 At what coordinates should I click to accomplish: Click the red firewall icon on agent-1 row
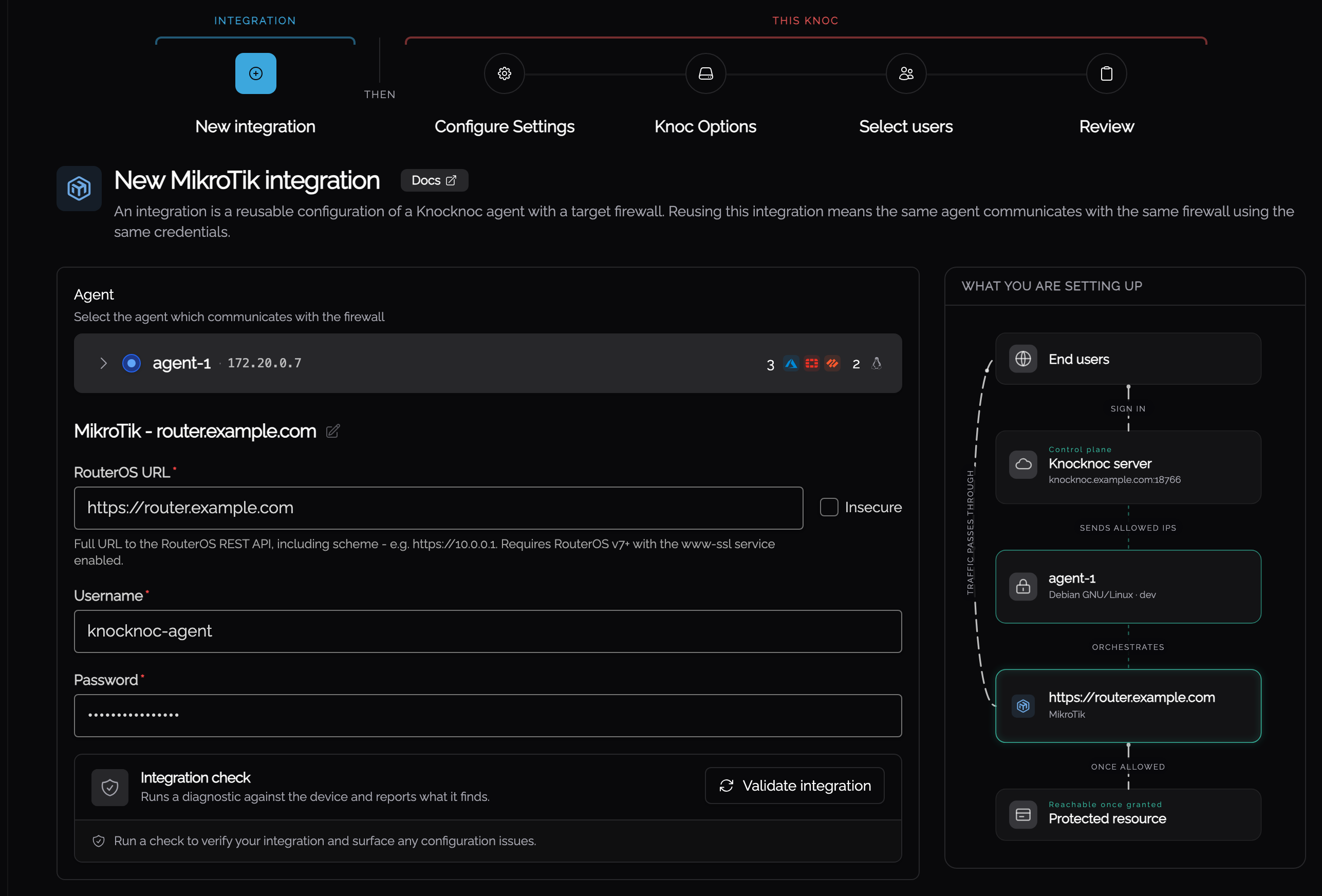click(812, 364)
